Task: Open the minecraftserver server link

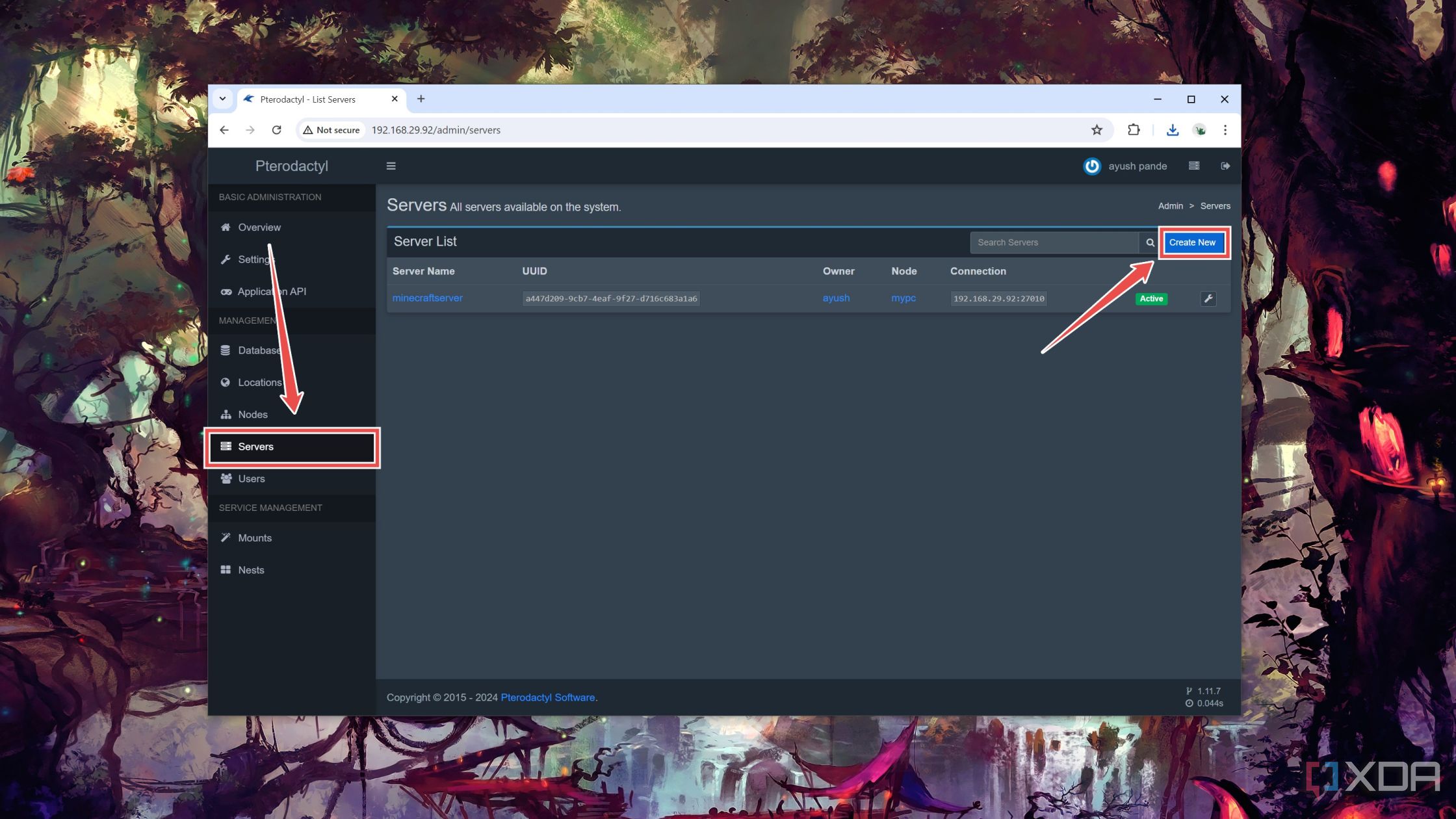Action: [x=427, y=298]
